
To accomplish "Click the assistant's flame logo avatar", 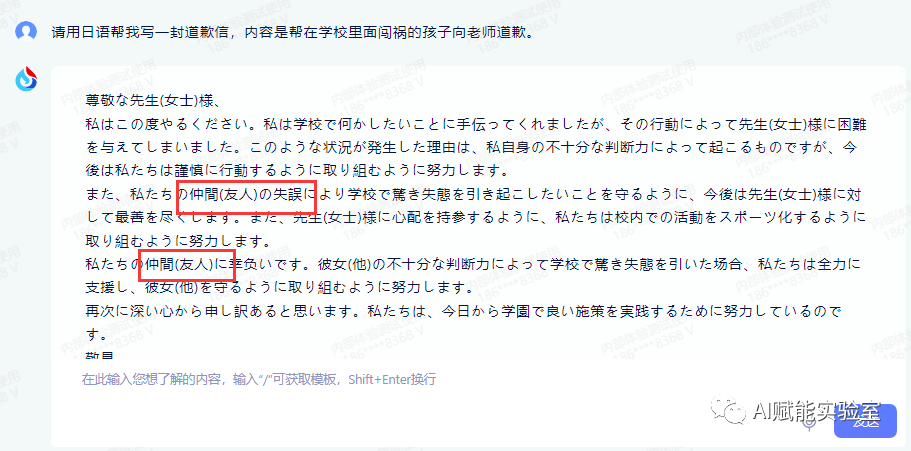I will [26, 80].
